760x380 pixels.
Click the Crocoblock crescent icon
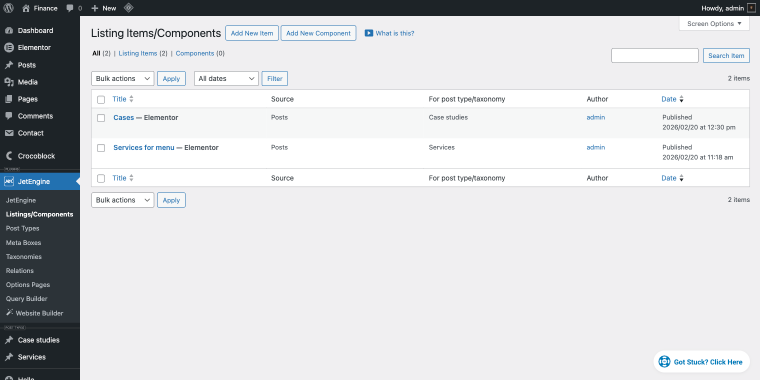click(8, 156)
